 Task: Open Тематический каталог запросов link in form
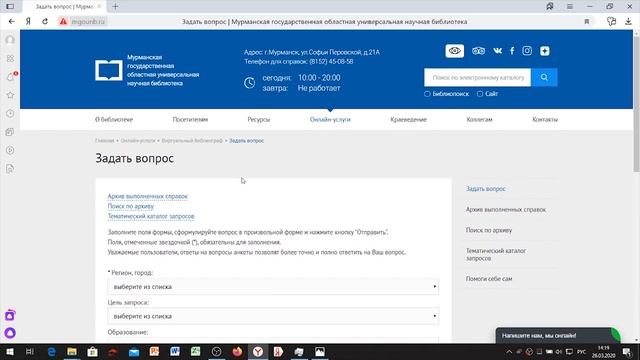click(151, 216)
